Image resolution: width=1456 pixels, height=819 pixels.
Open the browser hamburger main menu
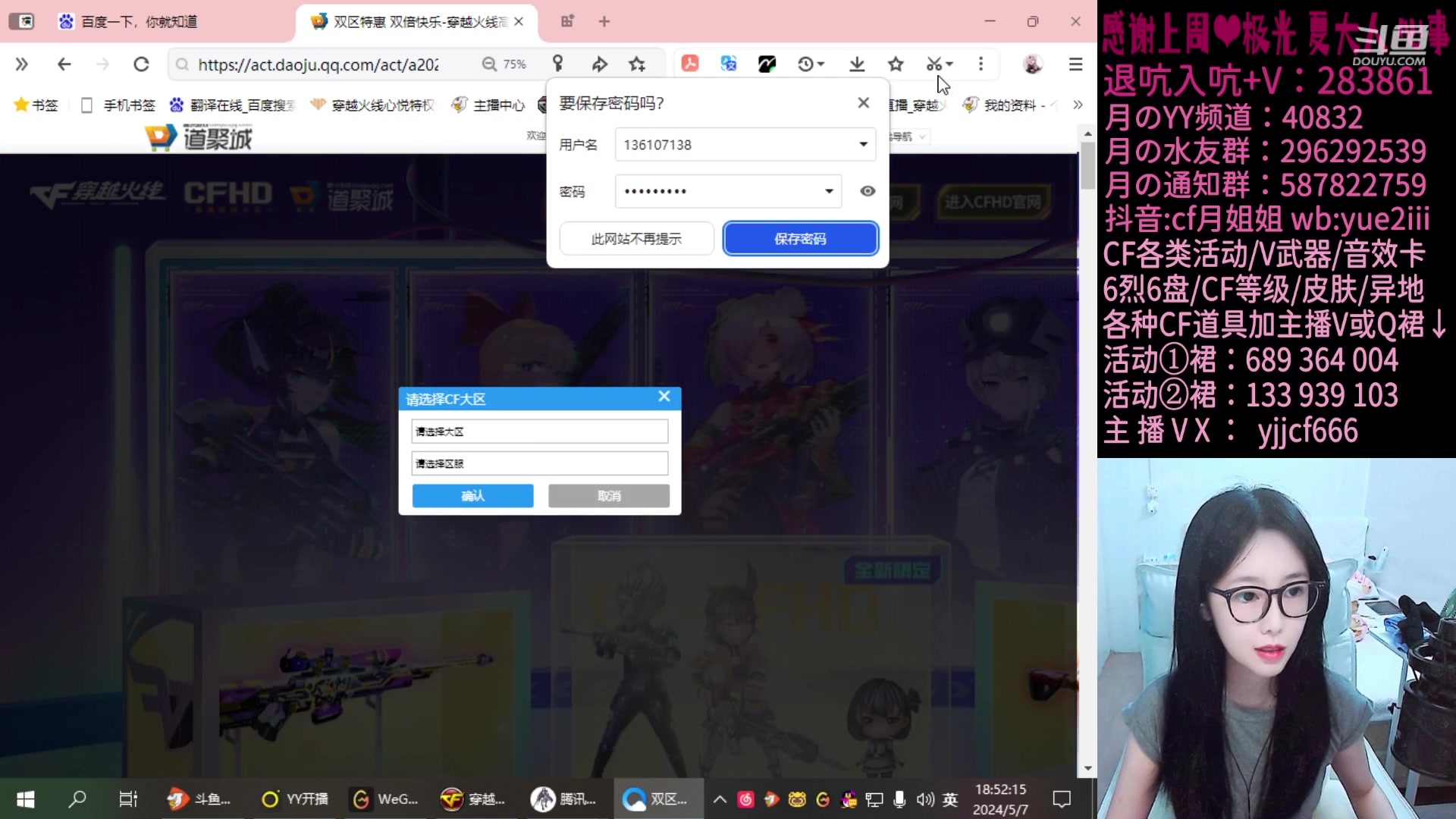[1075, 64]
